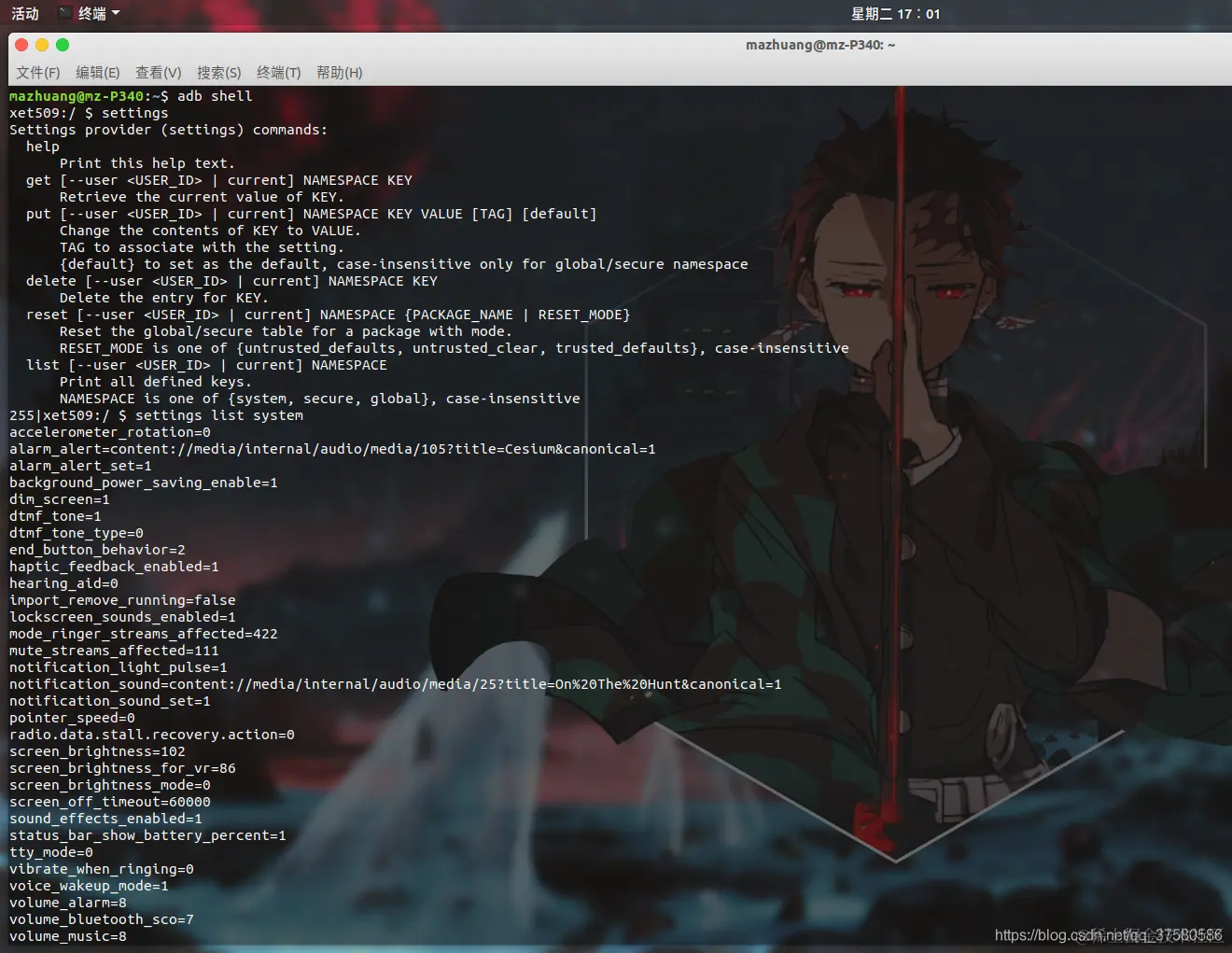
Task: Open the 文件(F) menu
Action: (38, 73)
